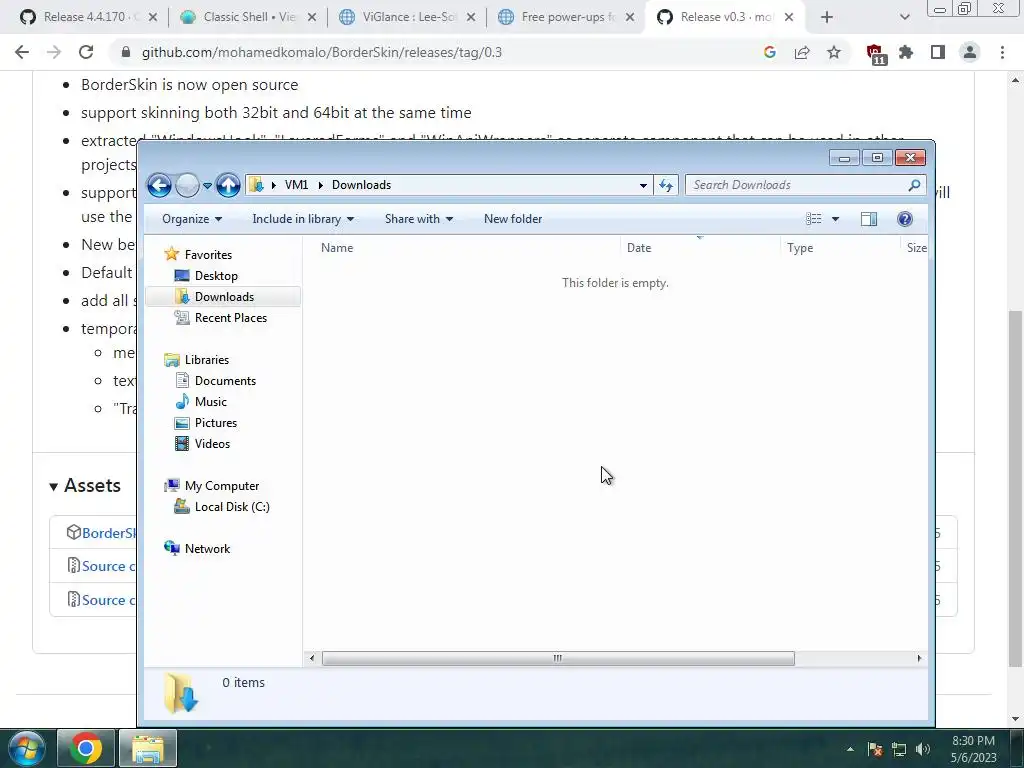This screenshot has width=1024, height=768.
Task: Click Explorer's forward navigation arrow
Action: pos(187,185)
